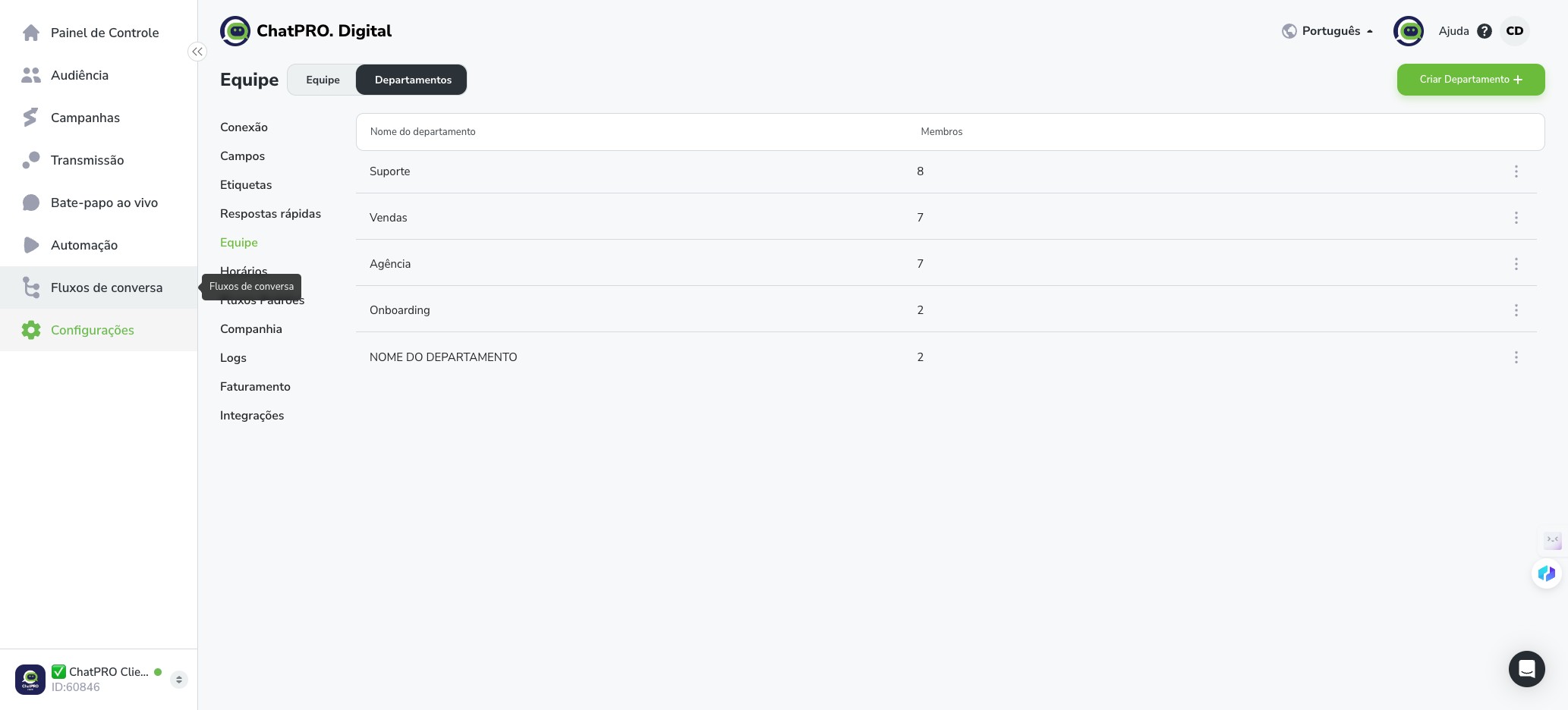Viewport: 1568px width, 710px height.
Task: Navigate to Automação page
Action: [84, 245]
